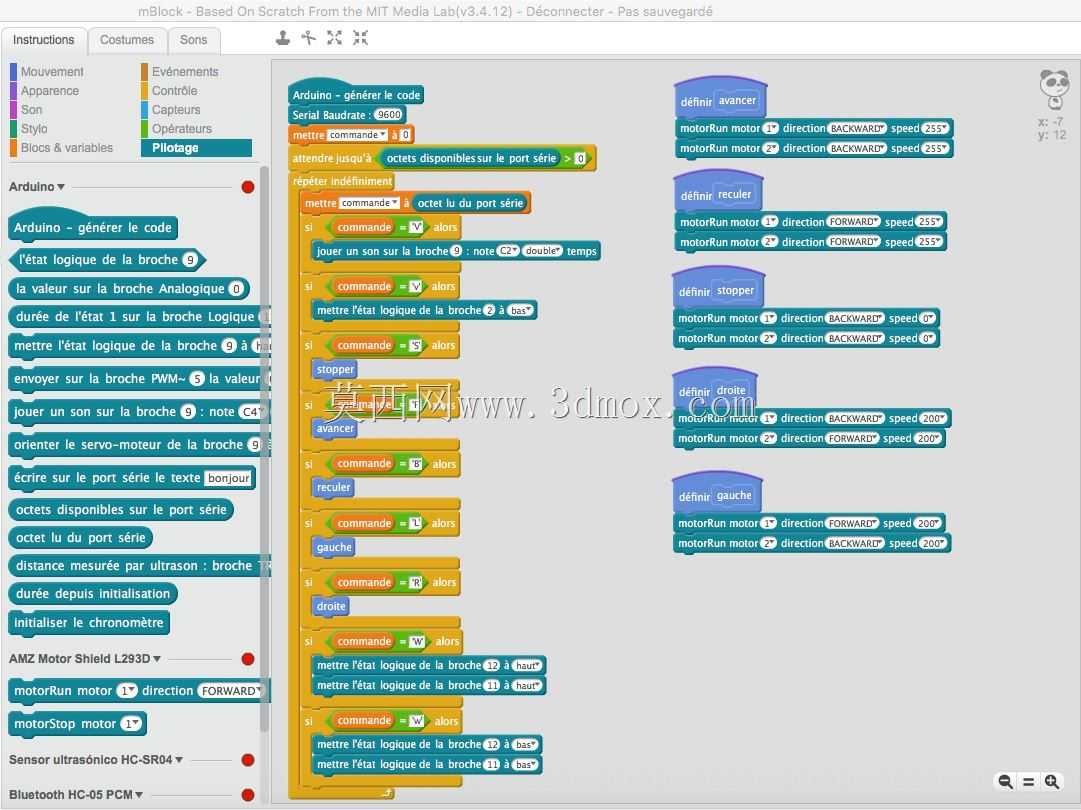The height and width of the screenshot is (810, 1081).
Task: Click palette block 'durée depuis initialisation'
Action: click(93, 594)
